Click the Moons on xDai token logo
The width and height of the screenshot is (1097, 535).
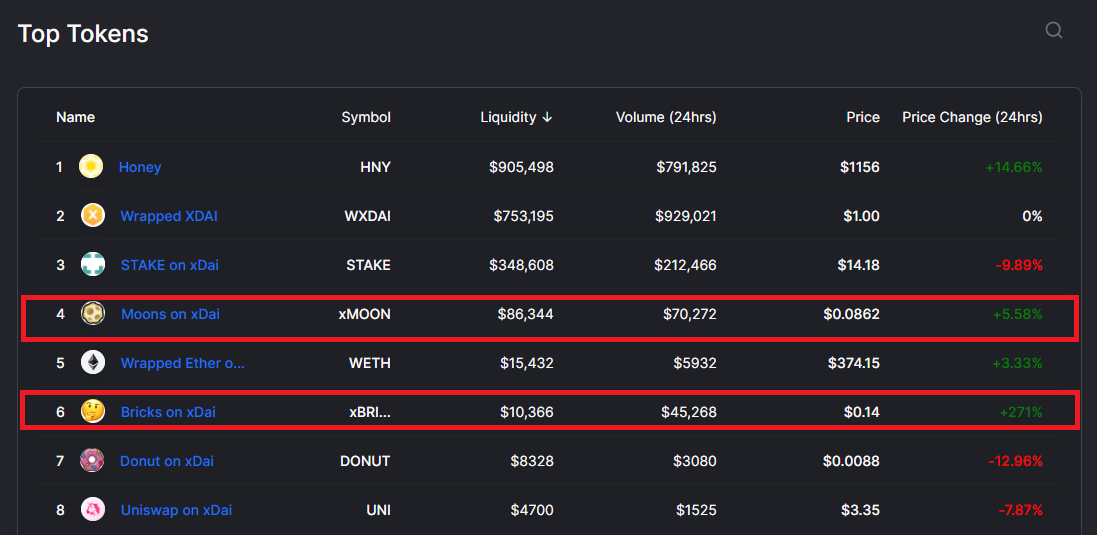[93, 314]
